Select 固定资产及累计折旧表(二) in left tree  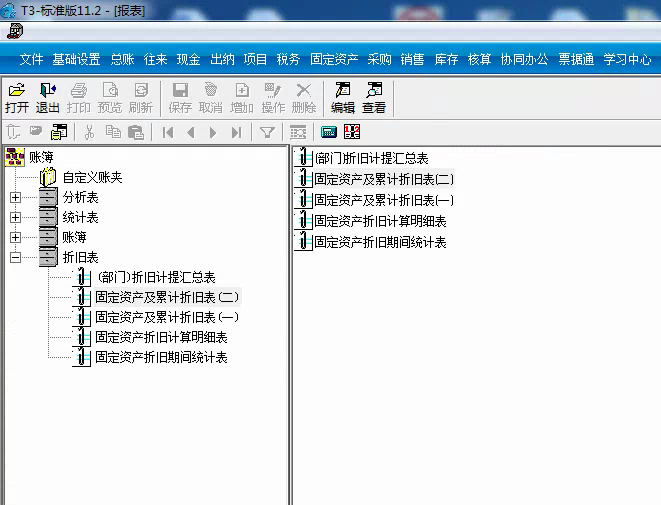tap(167, 297)
